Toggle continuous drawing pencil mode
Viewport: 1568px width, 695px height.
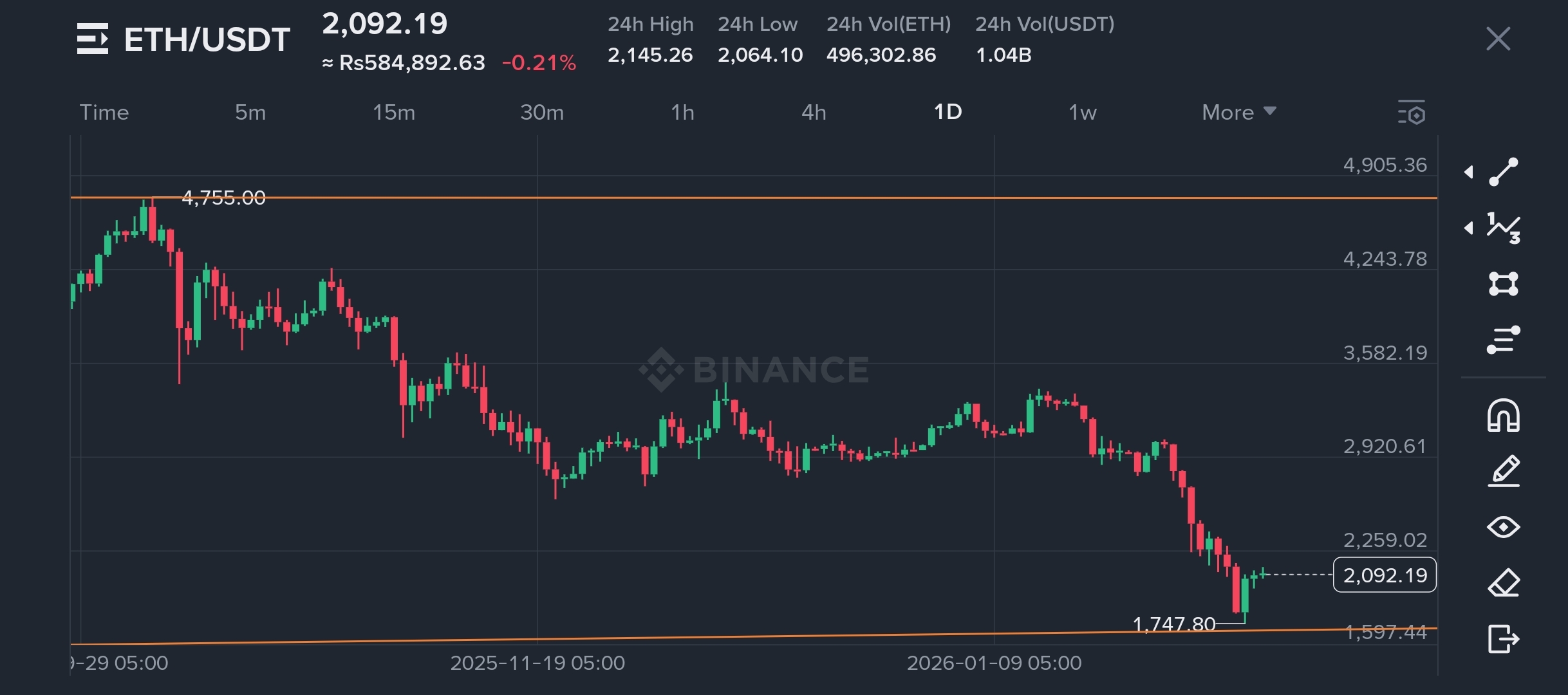[x=1504, y=471]
